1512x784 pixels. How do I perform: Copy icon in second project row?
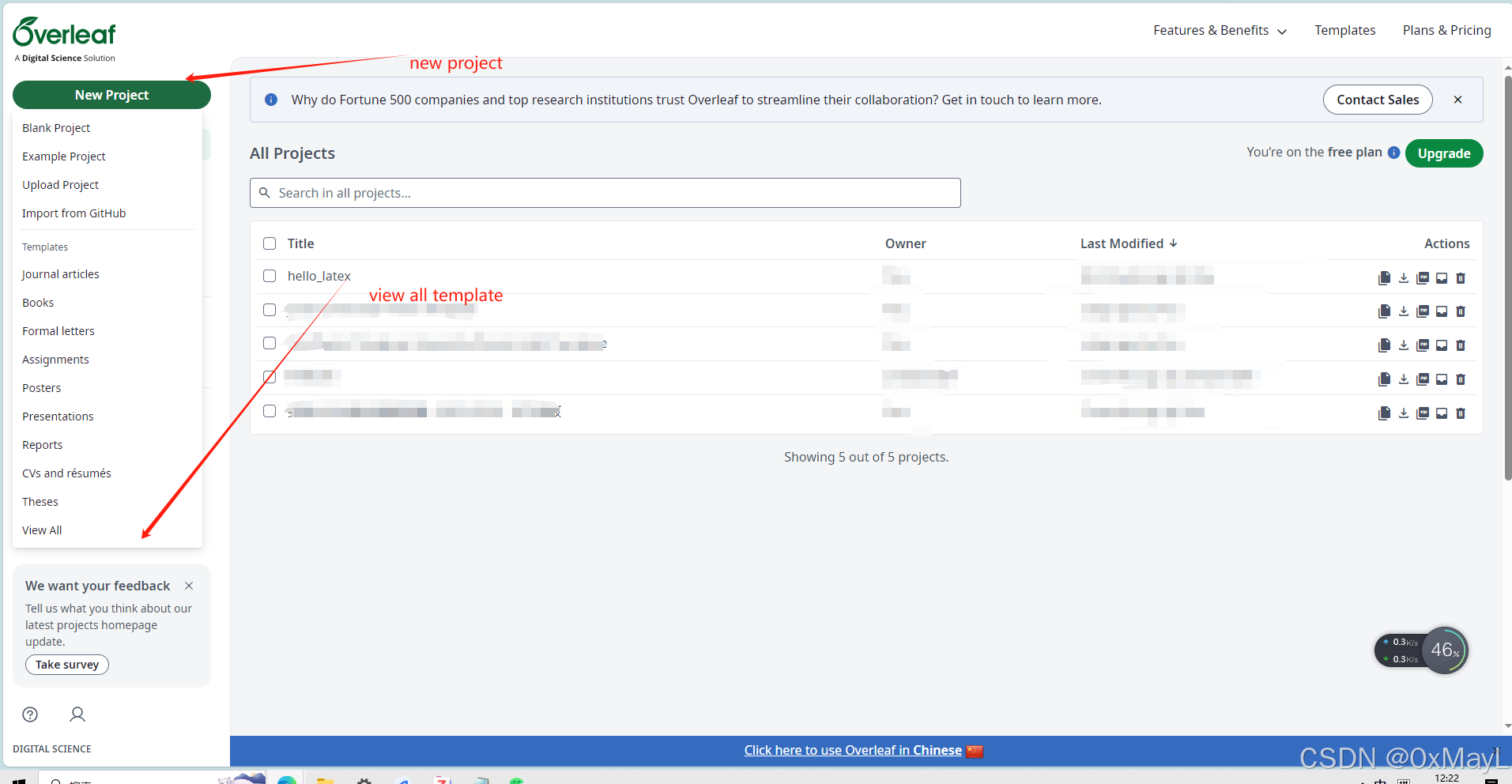tap(1384, 311)
